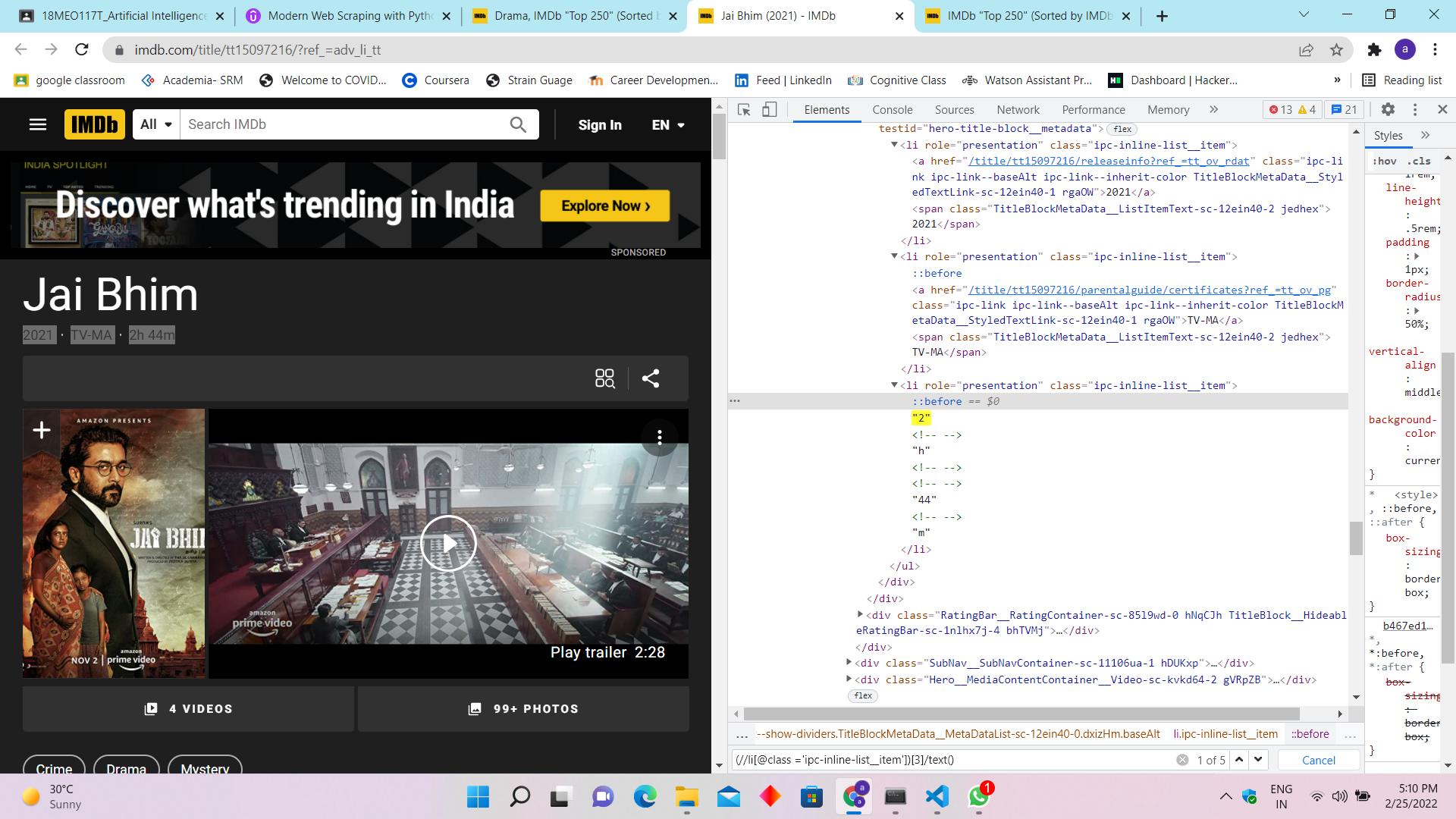Screen dimensions: 1456x819
Task: Select the Crime genre tag link
Action: point(54,768)
